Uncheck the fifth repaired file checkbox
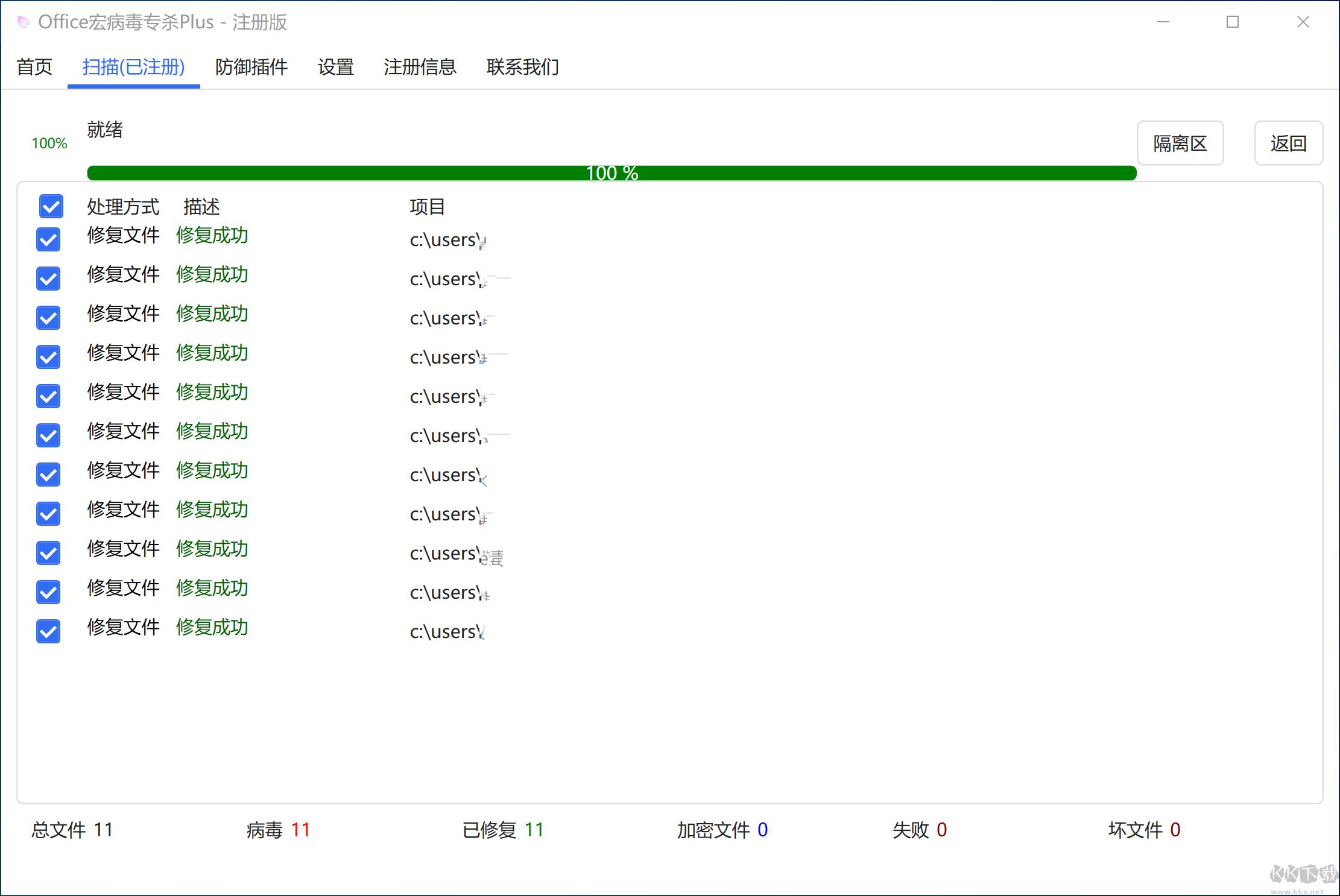Image resolution: width=1340 pixels, height=896 pixels. [48, 396]
